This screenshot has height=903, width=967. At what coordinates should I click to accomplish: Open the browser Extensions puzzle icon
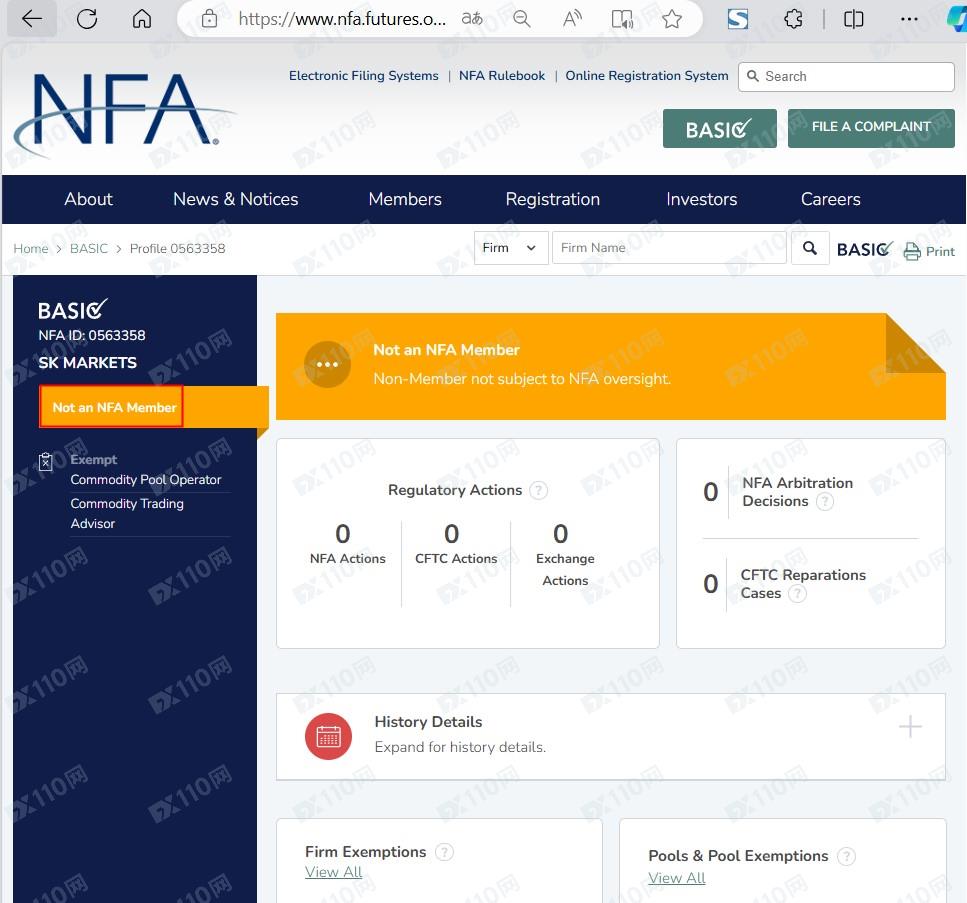click(x=793, y=19)
